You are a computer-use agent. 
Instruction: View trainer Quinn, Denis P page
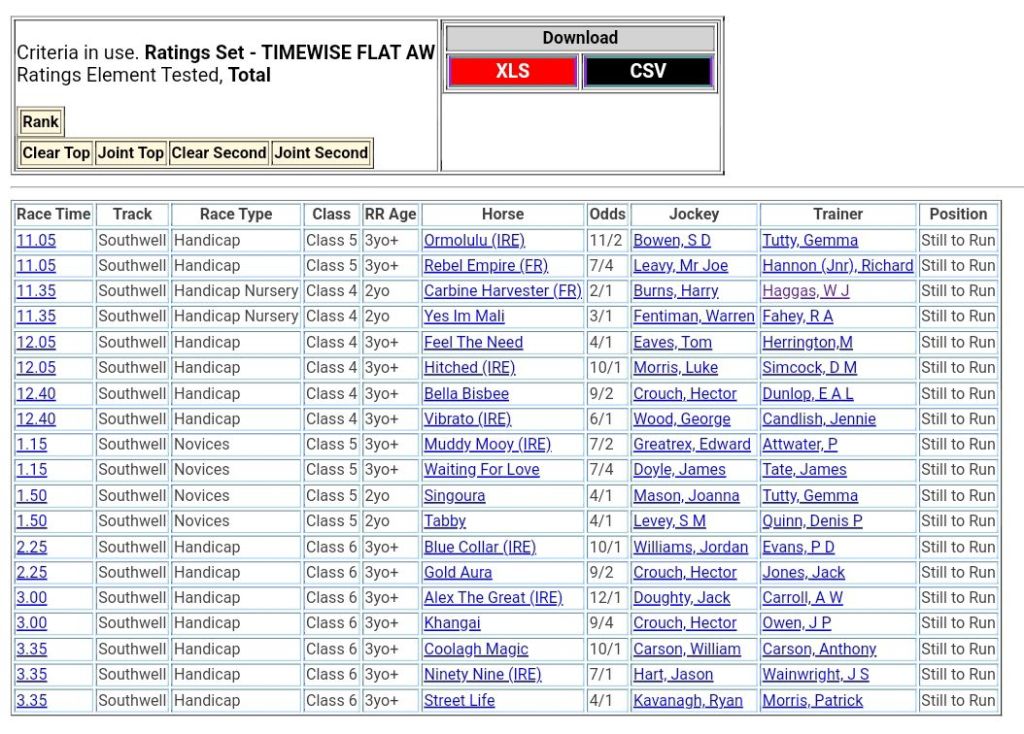pos(812,521)
